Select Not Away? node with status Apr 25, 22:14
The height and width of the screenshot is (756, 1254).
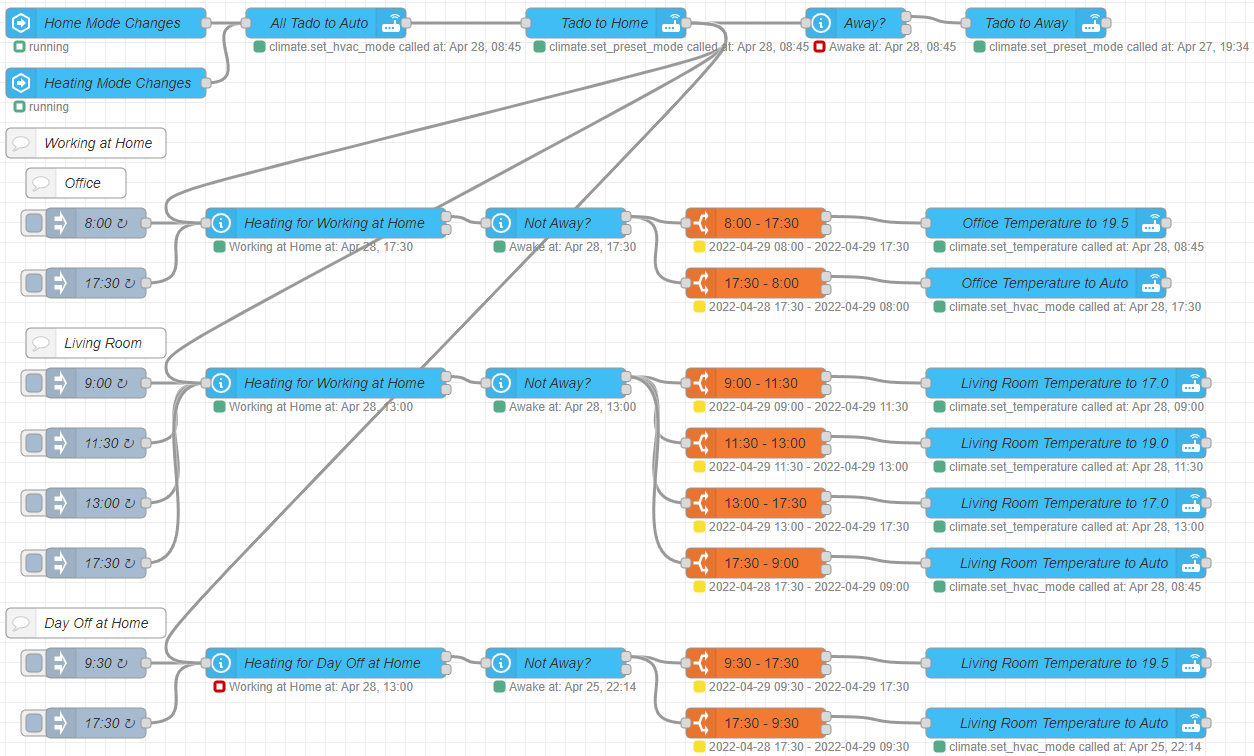point(556,663)
